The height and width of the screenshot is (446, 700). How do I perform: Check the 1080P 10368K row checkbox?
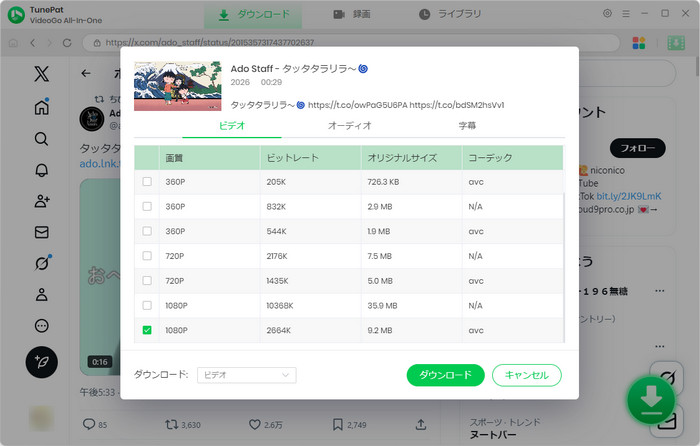[147, 305]
